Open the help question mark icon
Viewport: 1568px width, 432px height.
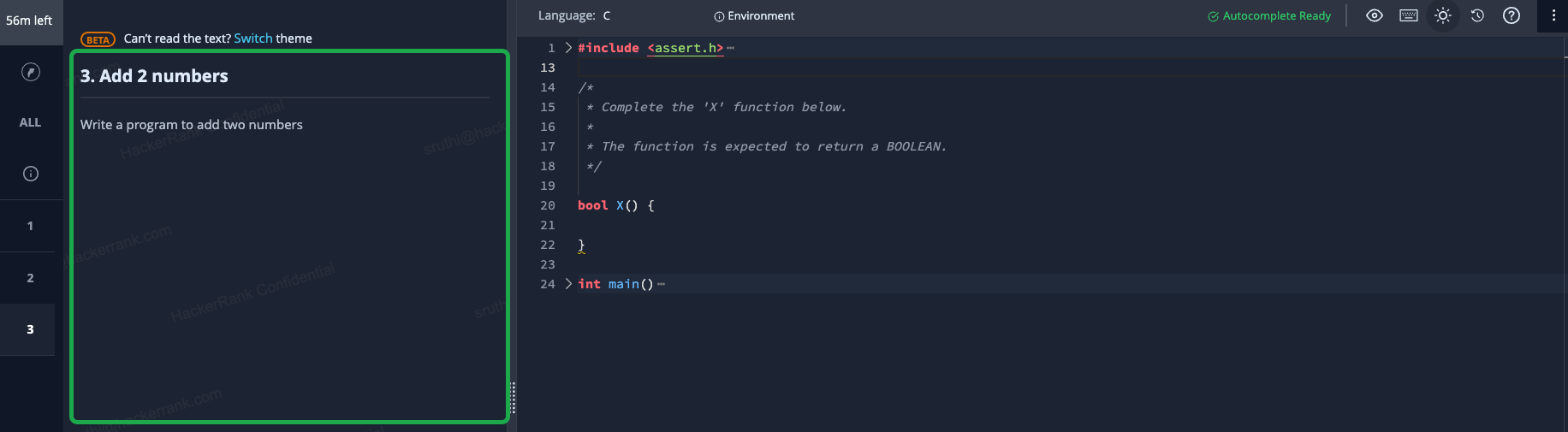1512,15
